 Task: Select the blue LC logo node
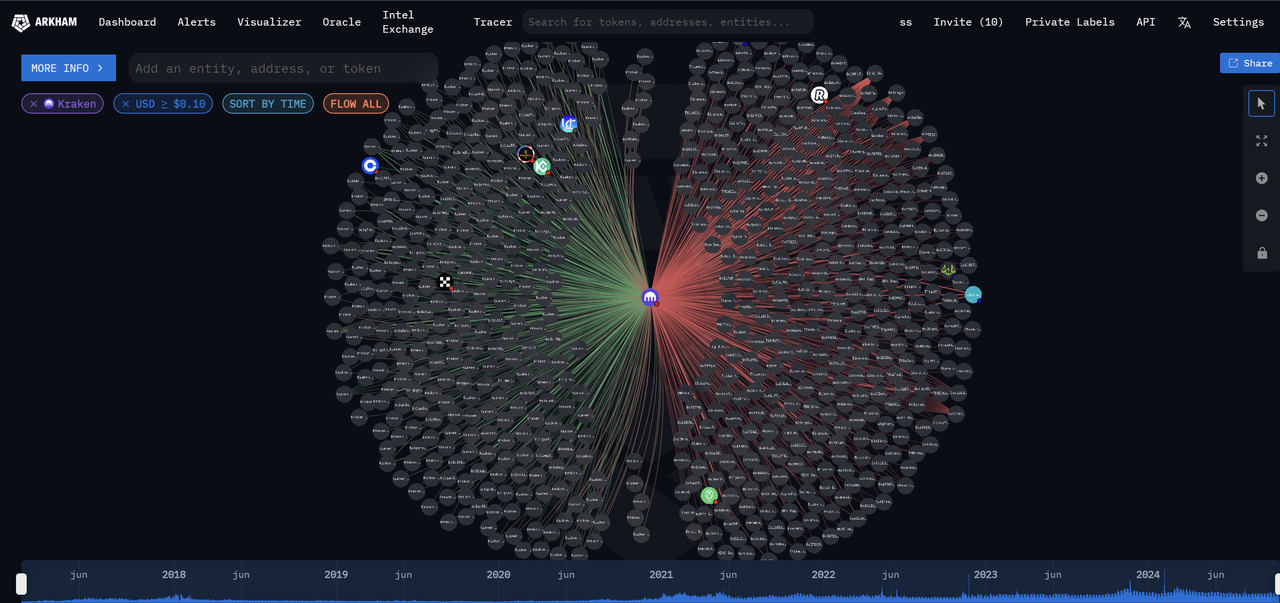(x=569, y=125)
